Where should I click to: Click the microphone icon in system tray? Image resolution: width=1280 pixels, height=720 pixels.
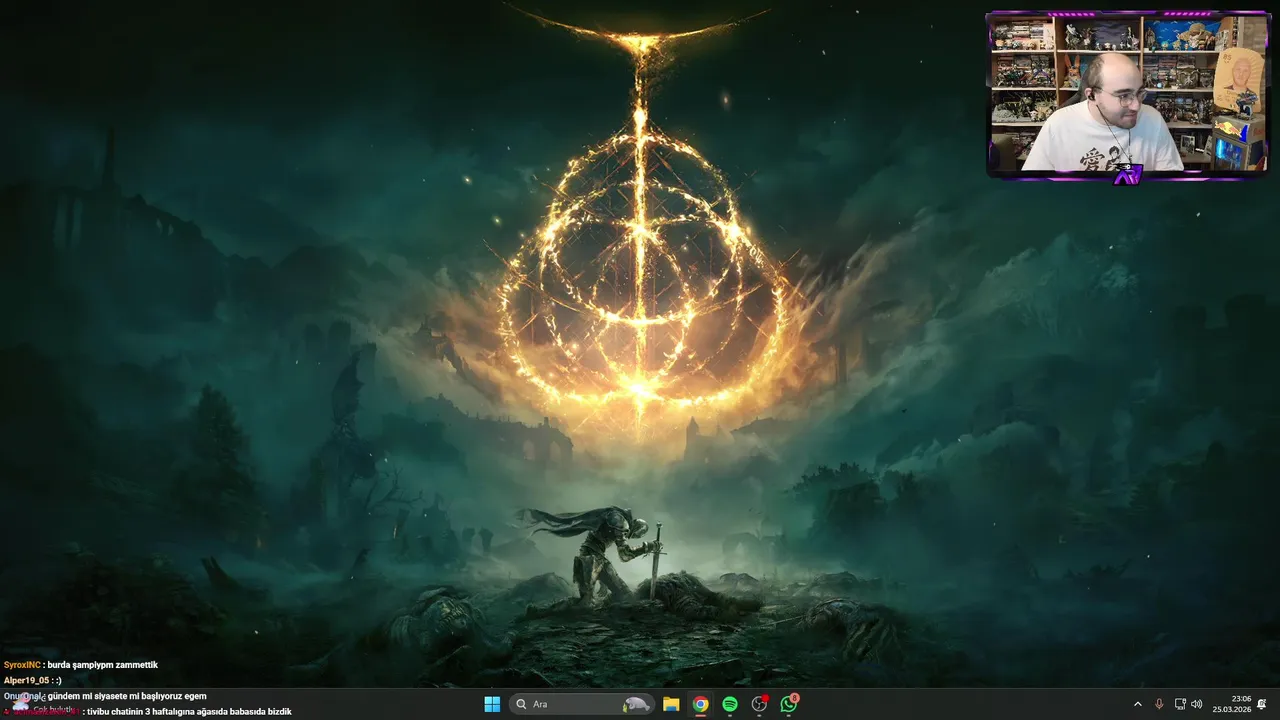coord(1159,704)
